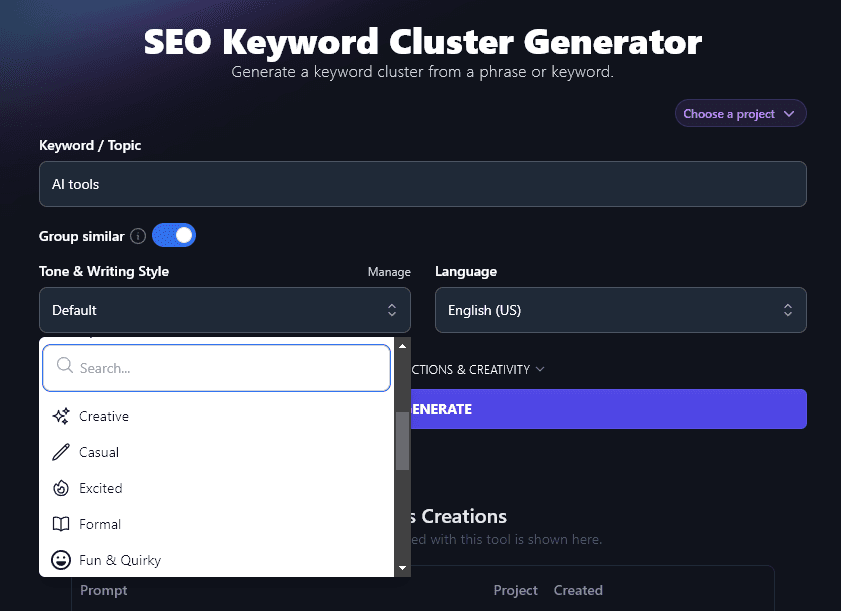Click the dropdown list scrollbar thumb
Screen dimensions: 841x611
(402, 442)
